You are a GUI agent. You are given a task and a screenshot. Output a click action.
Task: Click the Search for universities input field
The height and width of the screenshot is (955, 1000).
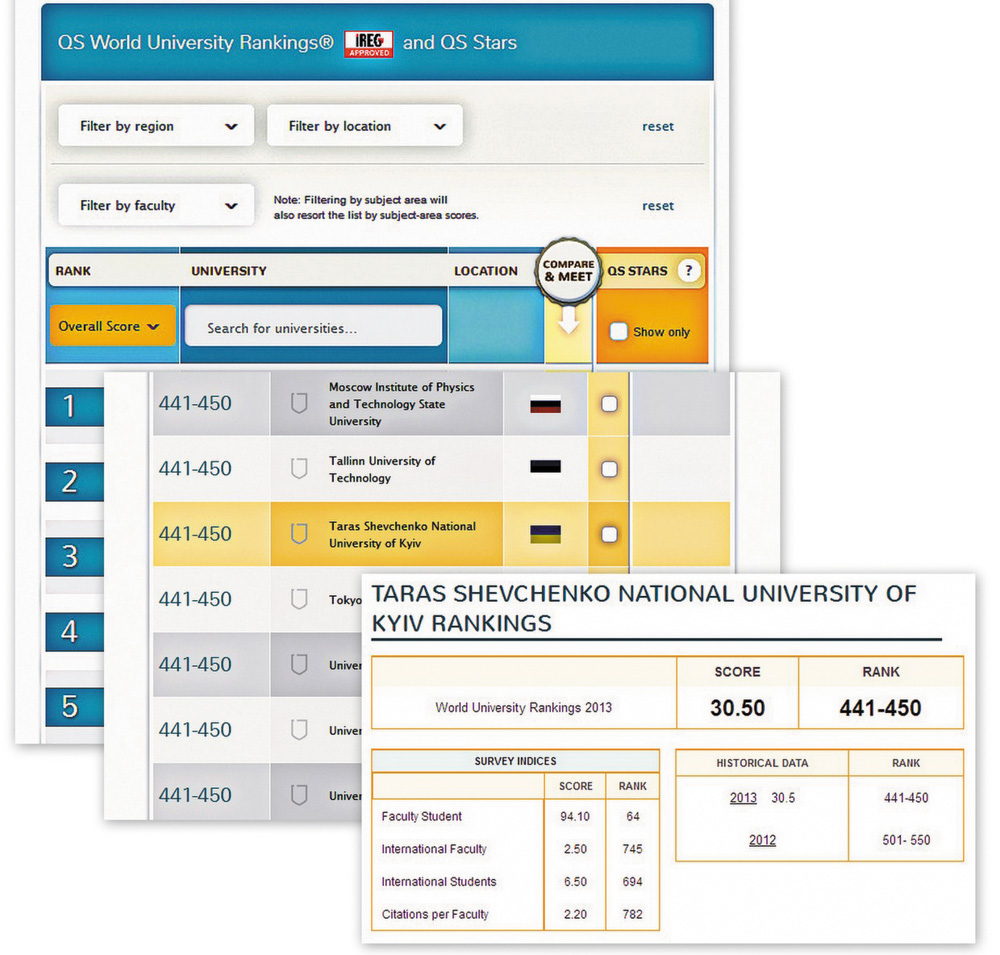click(x=313, y=327)
